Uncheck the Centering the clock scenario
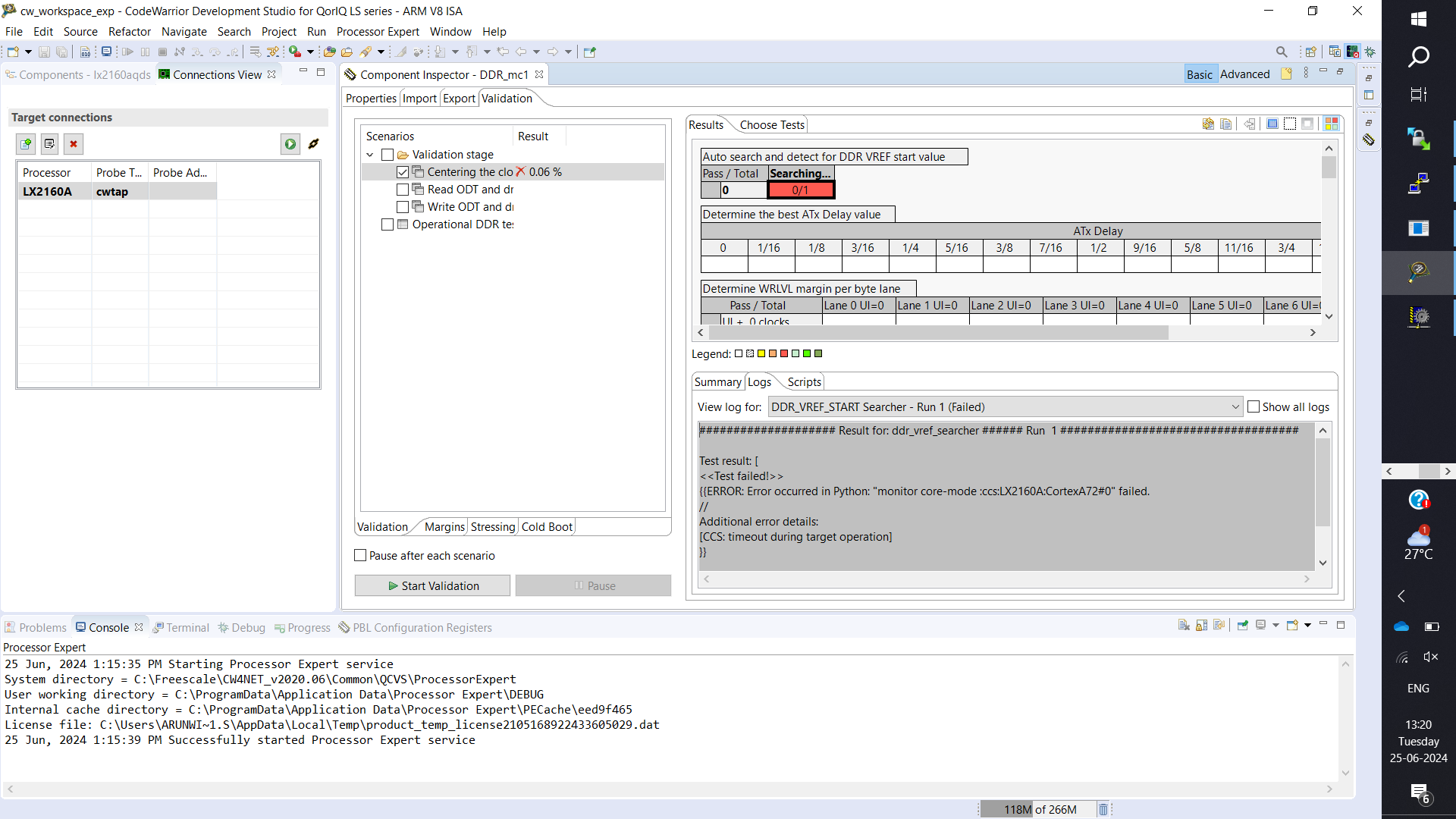Viewport: 1456px width, 819px height. click(403, 172)
